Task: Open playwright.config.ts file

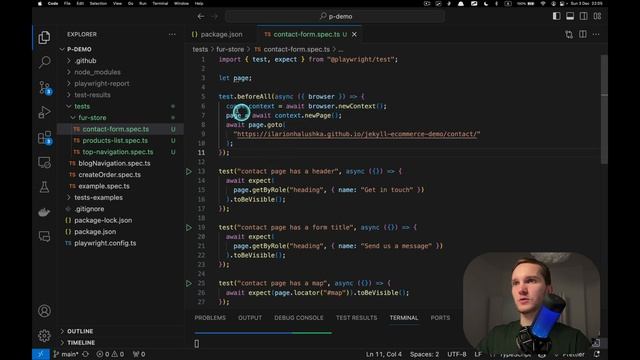Action: pyautogui.click(x=105, y=243)
